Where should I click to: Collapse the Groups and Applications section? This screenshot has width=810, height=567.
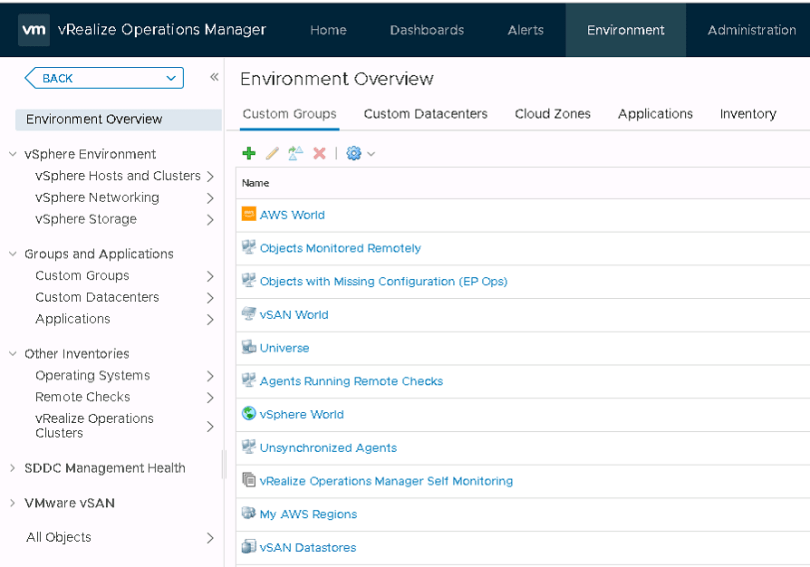point(13,254)
